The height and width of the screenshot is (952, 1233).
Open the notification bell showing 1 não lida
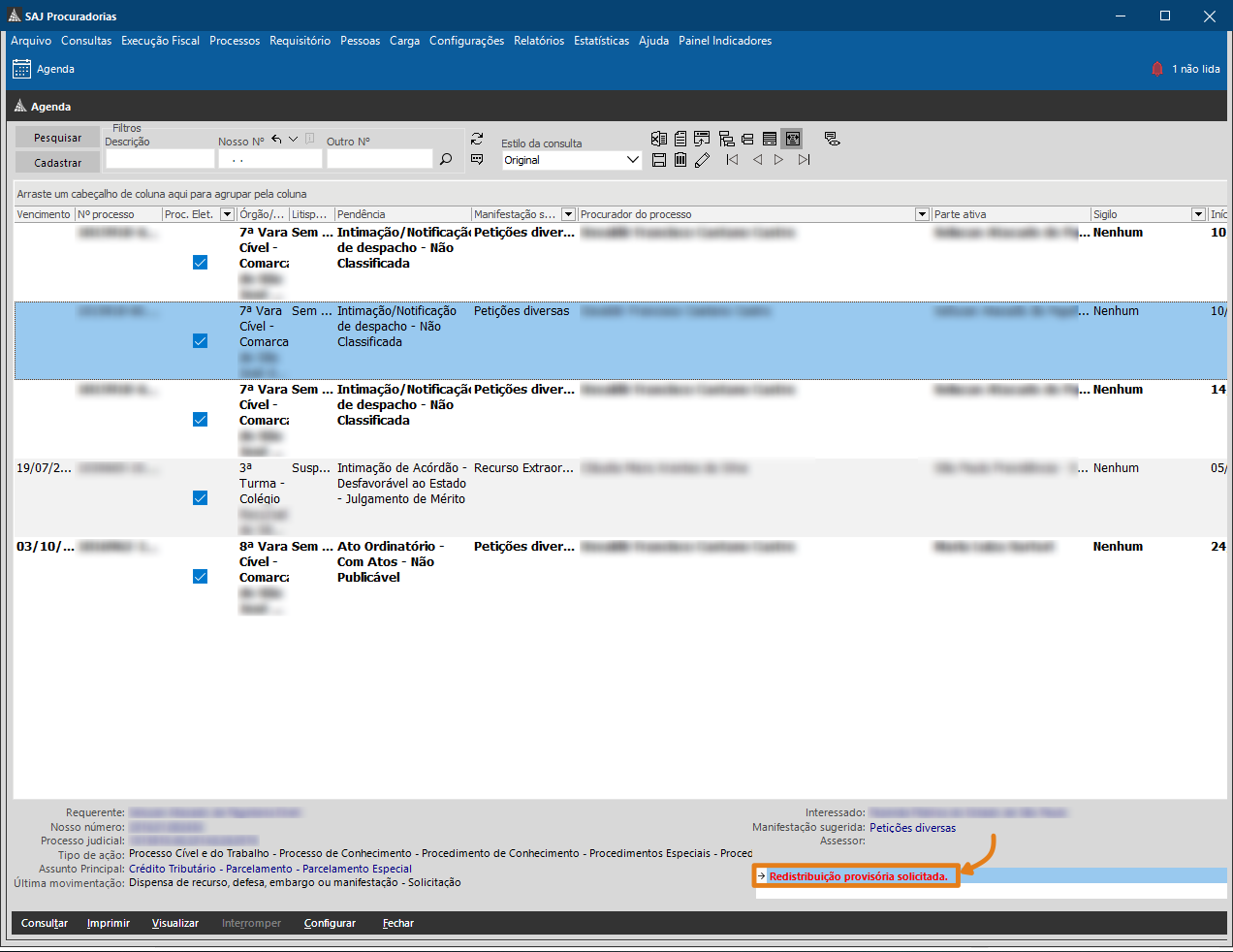tap(1157, 69)
